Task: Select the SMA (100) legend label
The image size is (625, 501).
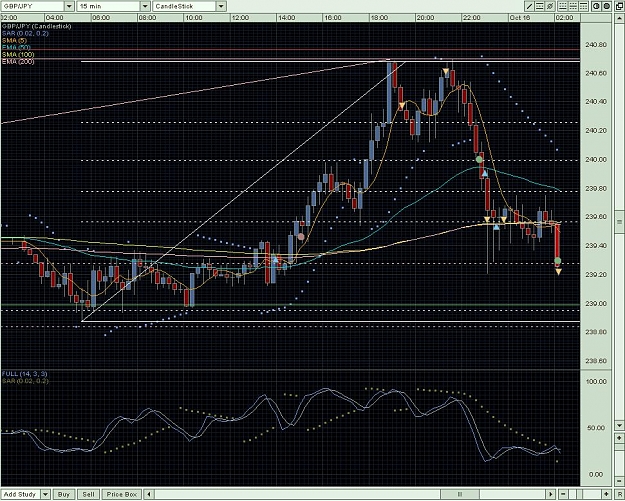Action: click(18, 55)
